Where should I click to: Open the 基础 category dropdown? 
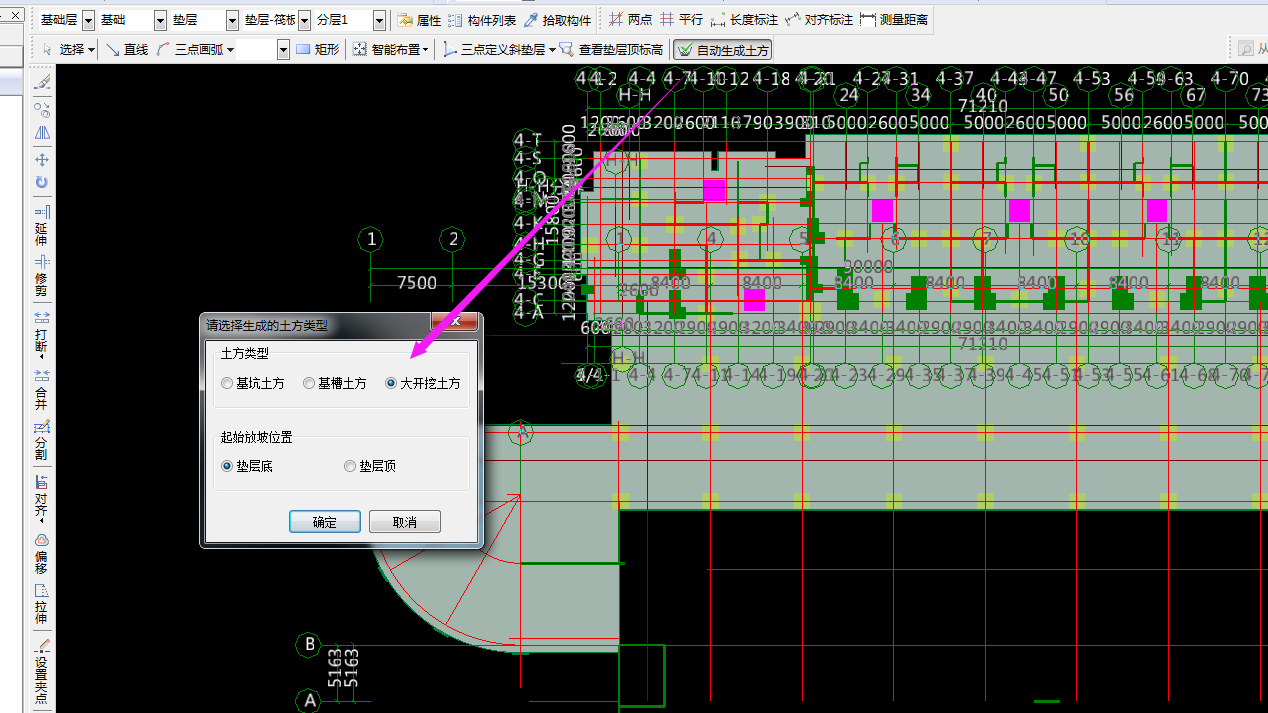click(x=161, y=20)
